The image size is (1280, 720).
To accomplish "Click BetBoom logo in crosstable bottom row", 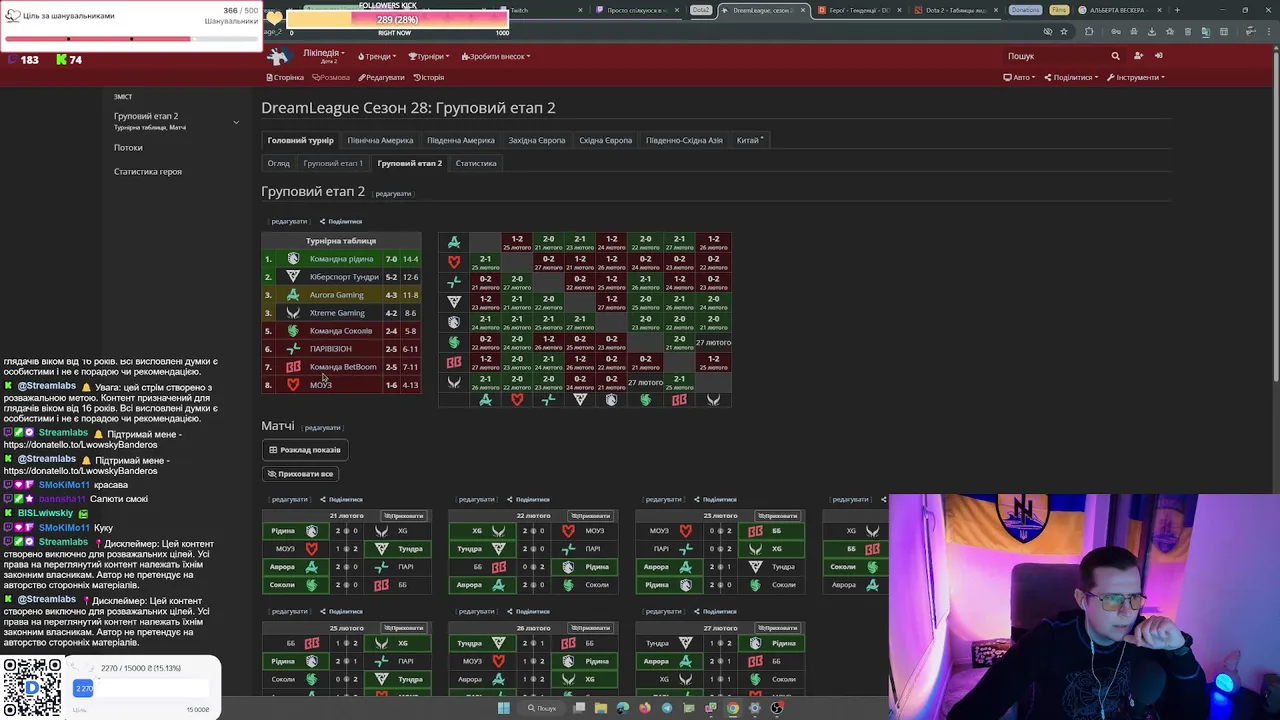I will tap(679, 400).
